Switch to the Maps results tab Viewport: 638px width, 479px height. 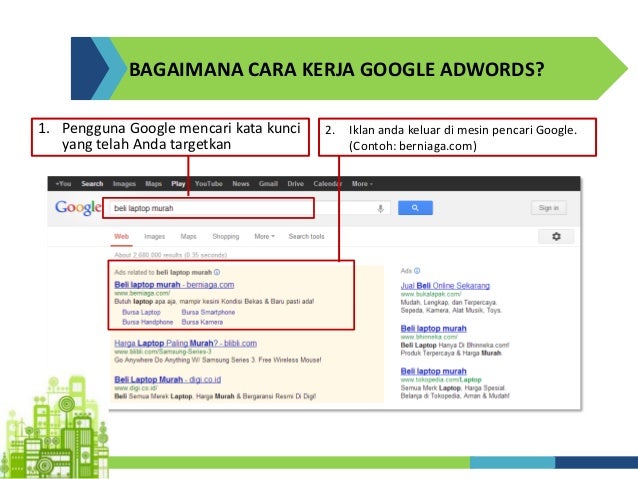(x=188, y=236)
